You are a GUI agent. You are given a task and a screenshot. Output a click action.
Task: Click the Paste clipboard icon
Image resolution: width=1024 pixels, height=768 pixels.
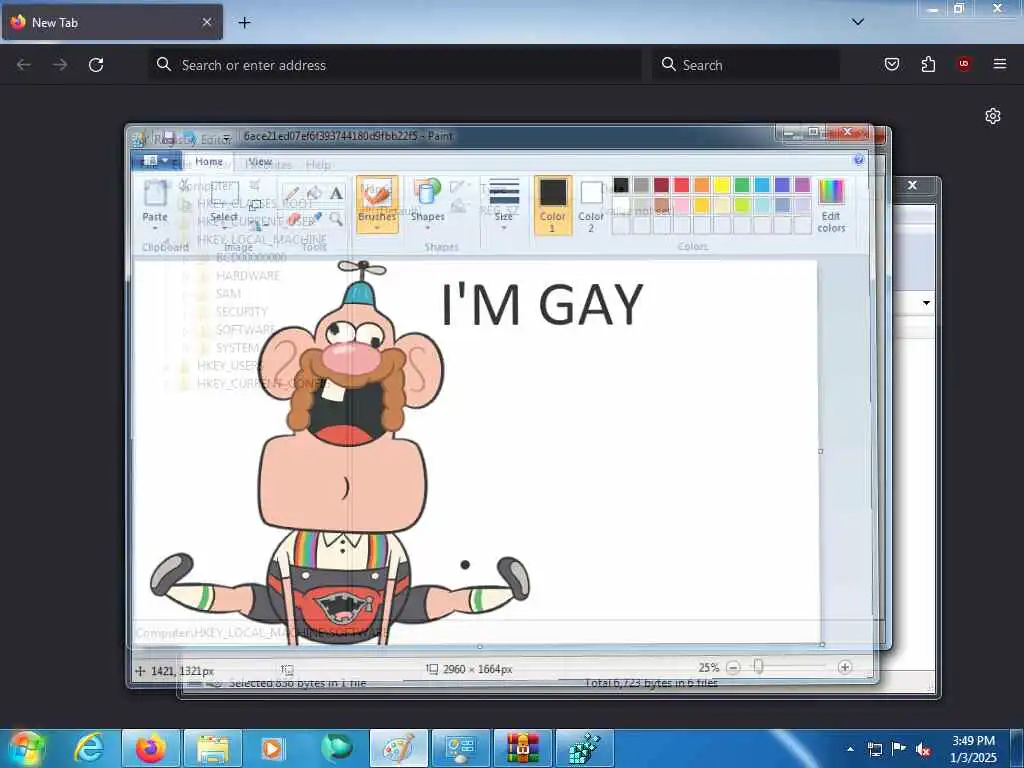155,194
